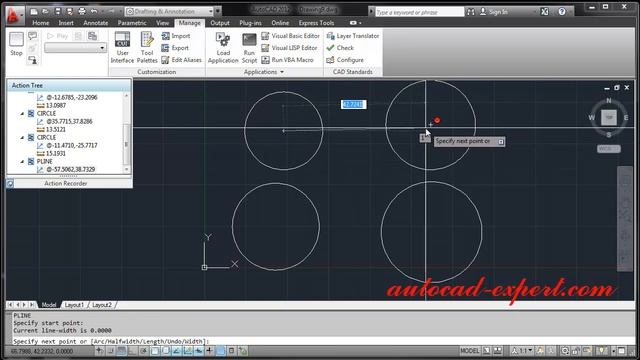Open the User Interface customization (CUI)

122,47
